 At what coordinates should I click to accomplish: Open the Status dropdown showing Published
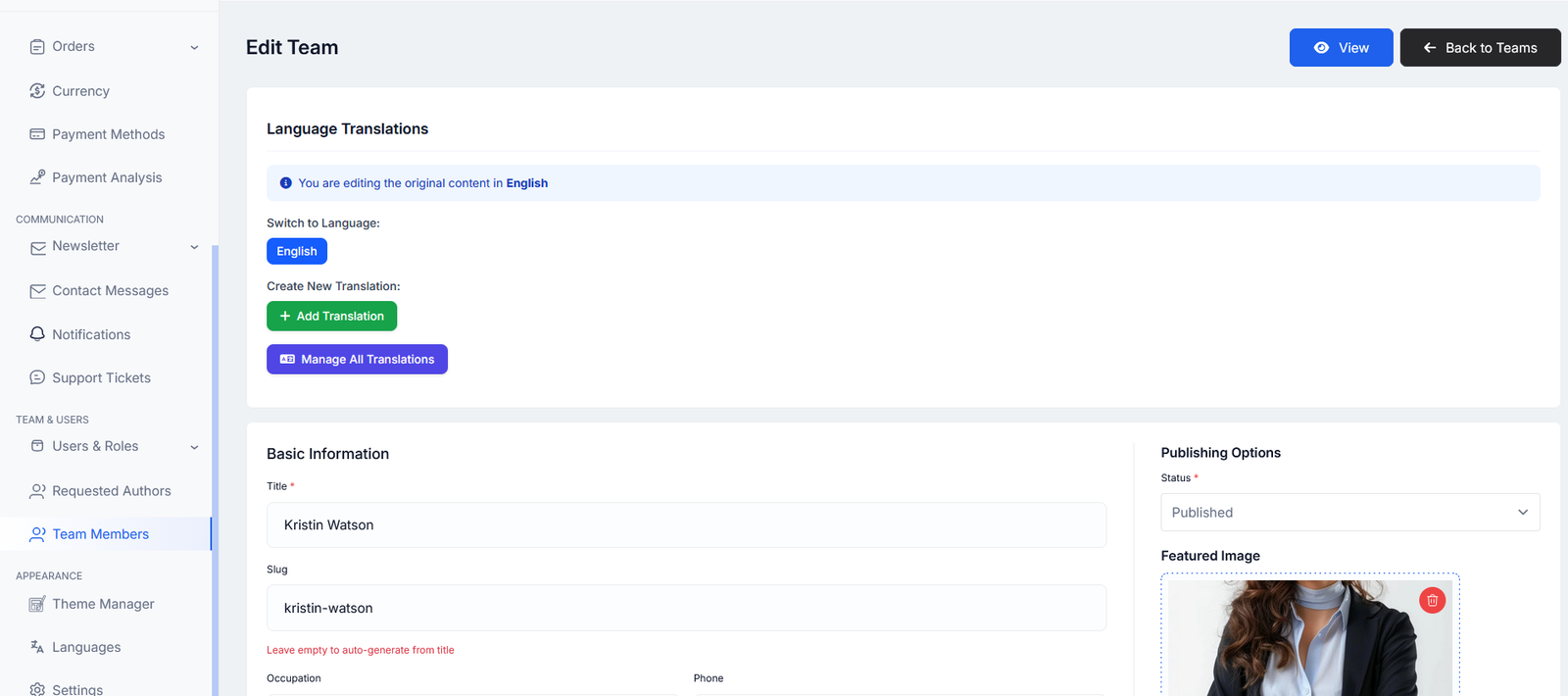click(1349, 513)
